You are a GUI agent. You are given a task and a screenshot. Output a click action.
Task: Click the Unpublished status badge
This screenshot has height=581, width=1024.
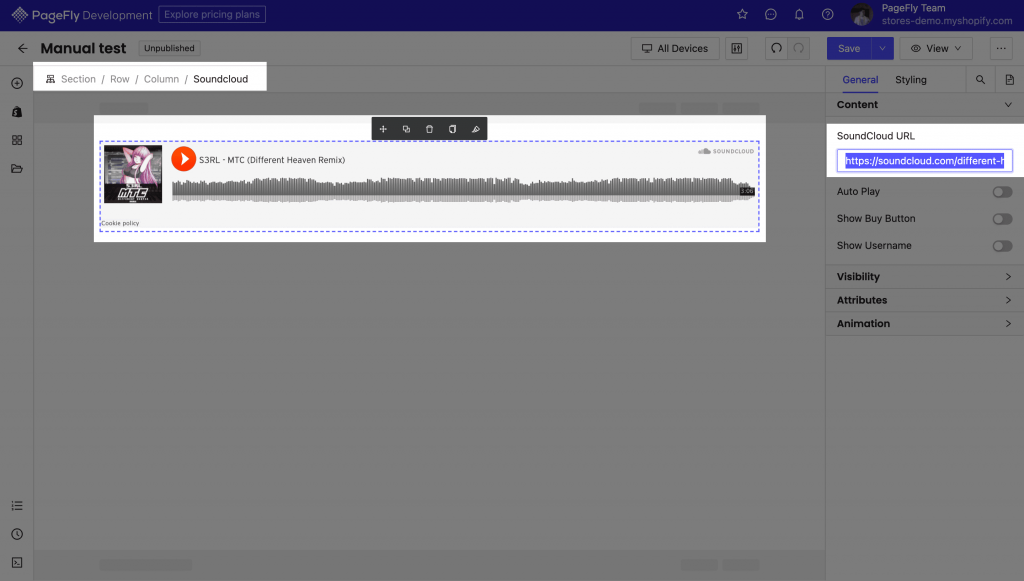click(169, 48)
